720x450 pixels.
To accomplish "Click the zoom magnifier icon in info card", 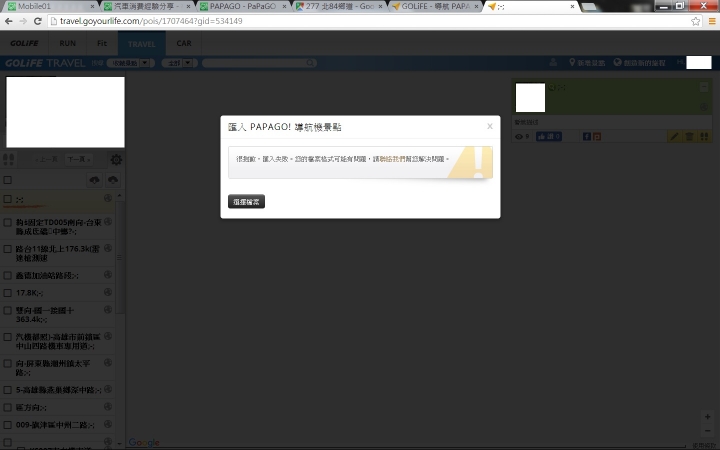I will 551,87.
